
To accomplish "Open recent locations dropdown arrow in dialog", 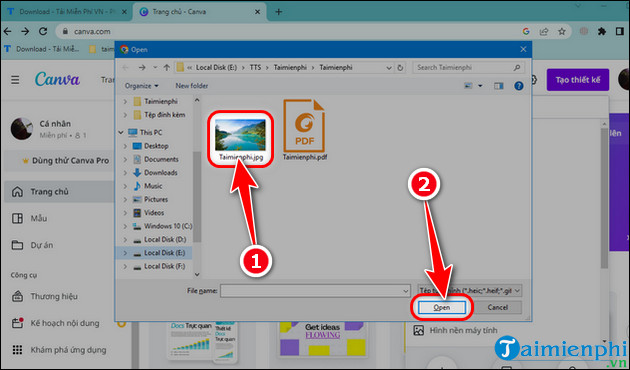I will coord(155,67).
